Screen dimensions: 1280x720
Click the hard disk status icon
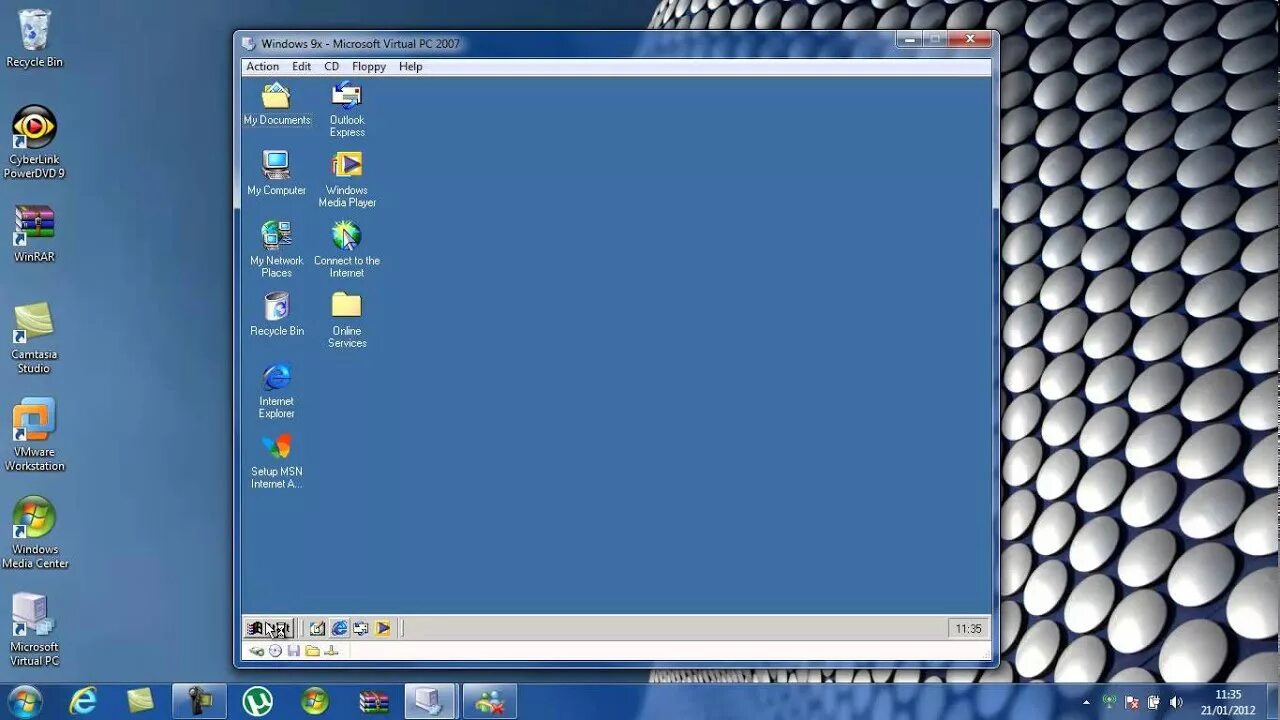pyautogui.click(x=257, y=651)
